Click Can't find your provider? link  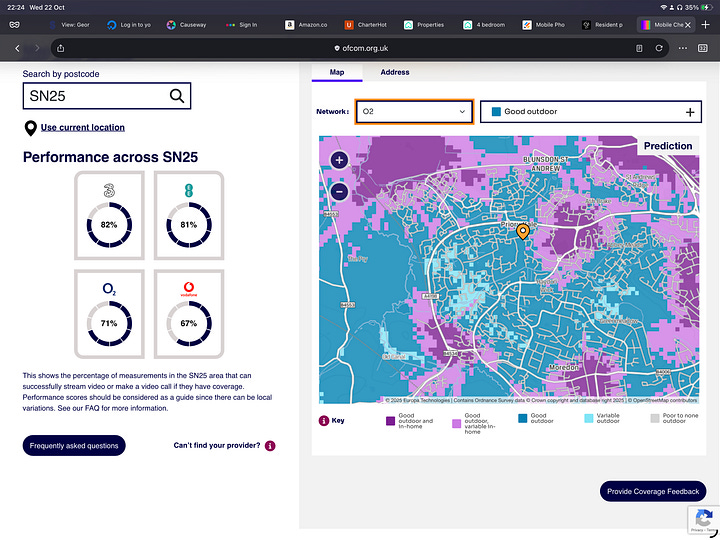click(x=217, y=445)
